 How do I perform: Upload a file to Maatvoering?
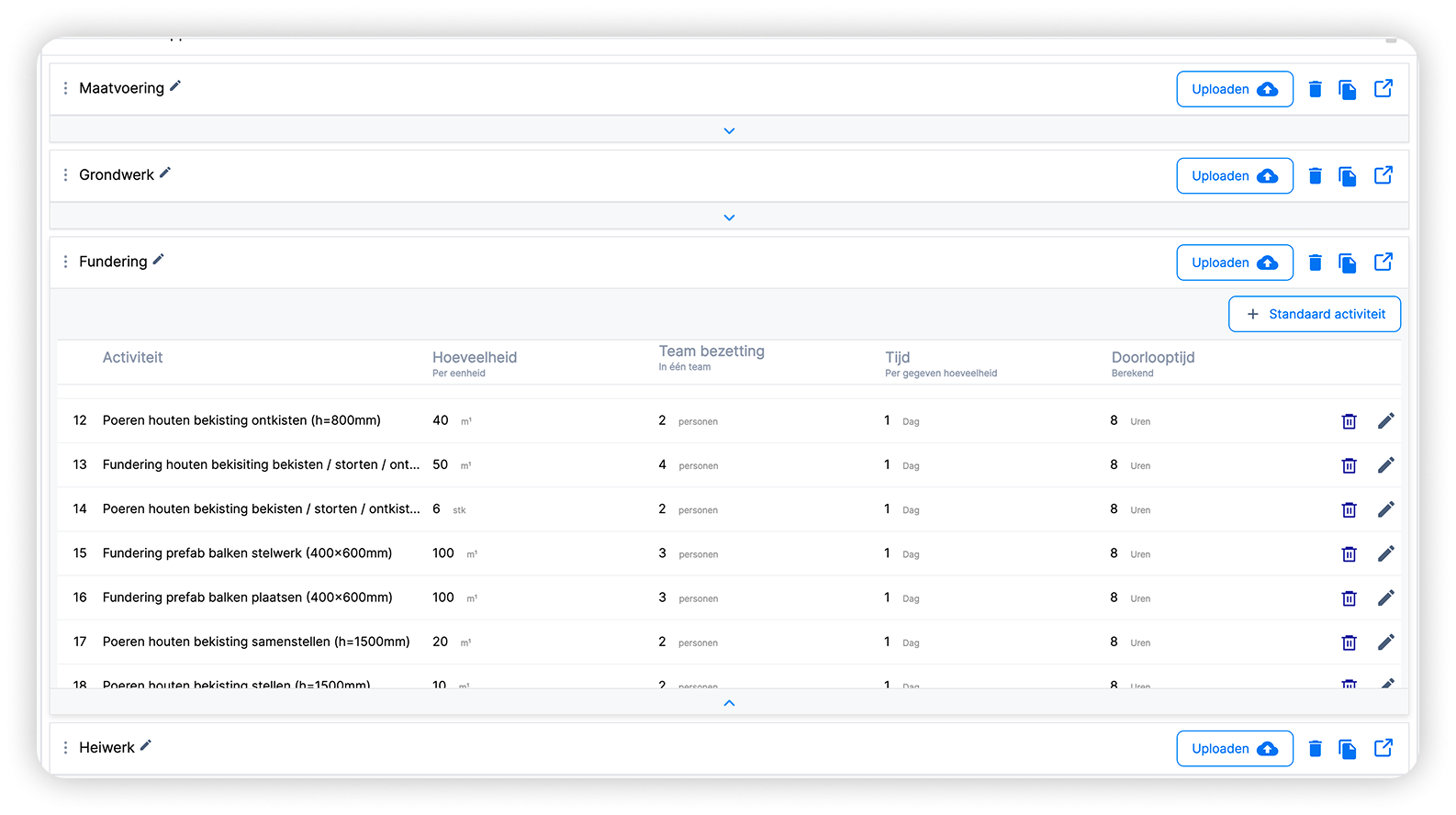pos(1235,89)
